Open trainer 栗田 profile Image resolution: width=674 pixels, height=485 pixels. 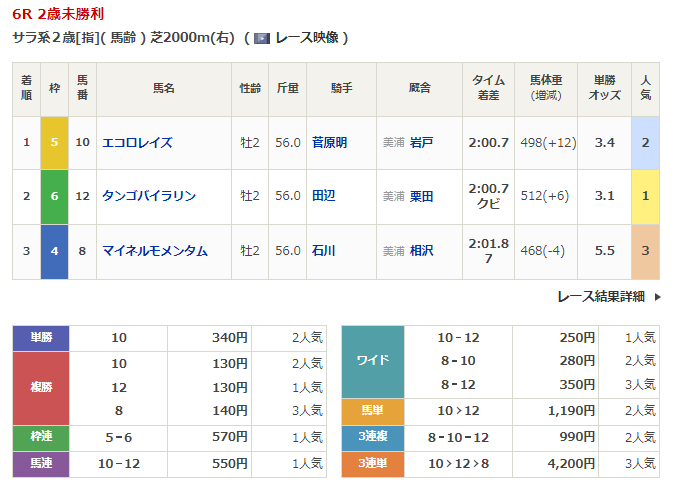click(421, 197)
